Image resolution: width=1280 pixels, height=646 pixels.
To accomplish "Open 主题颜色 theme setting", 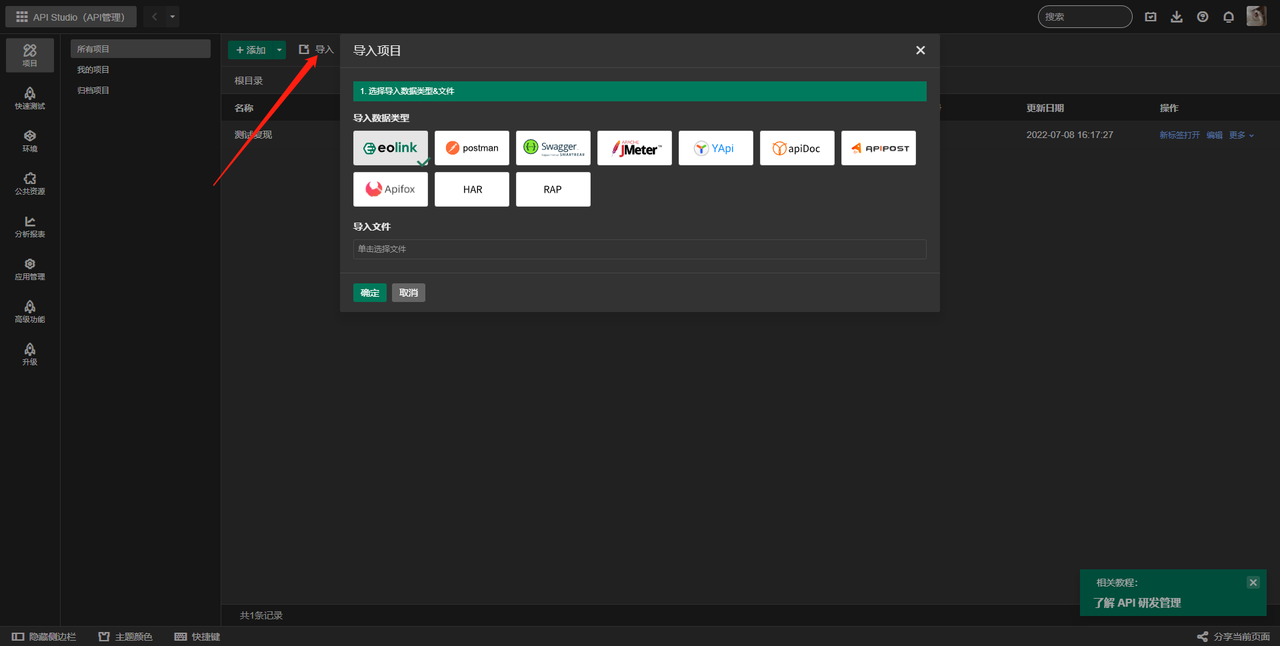I will 125,637.
